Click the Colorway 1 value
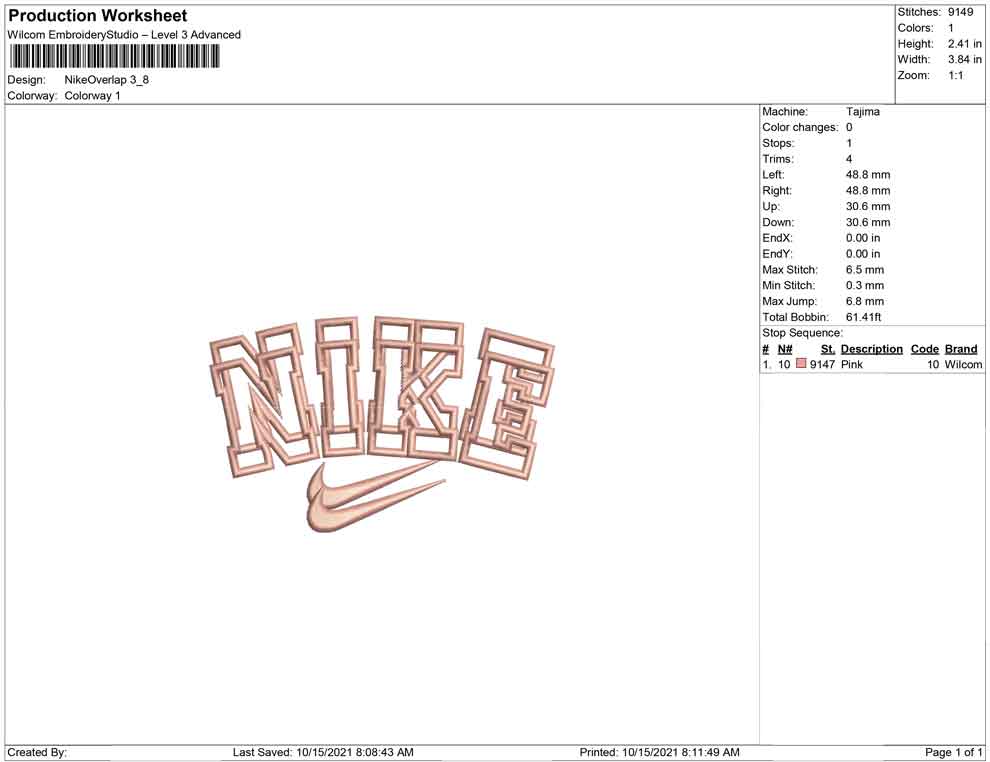Image resolution: width=990 pixels, height=762 pixels. tap(92, 96)
